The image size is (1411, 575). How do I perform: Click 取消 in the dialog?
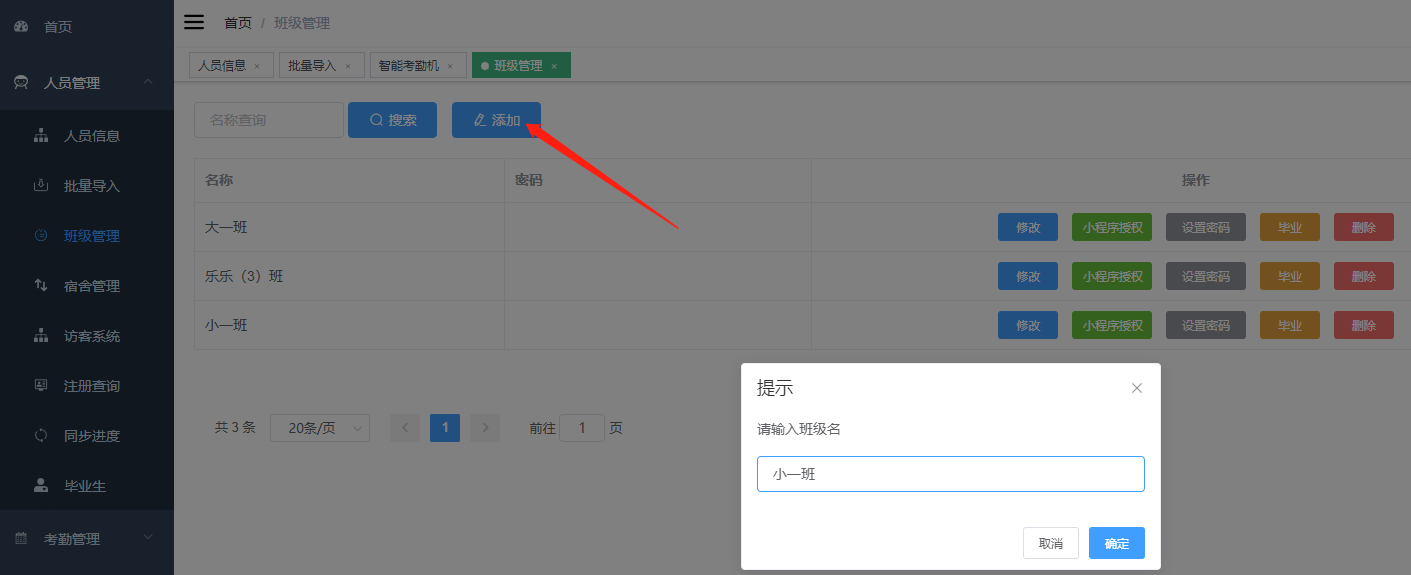pos(1051,543)
